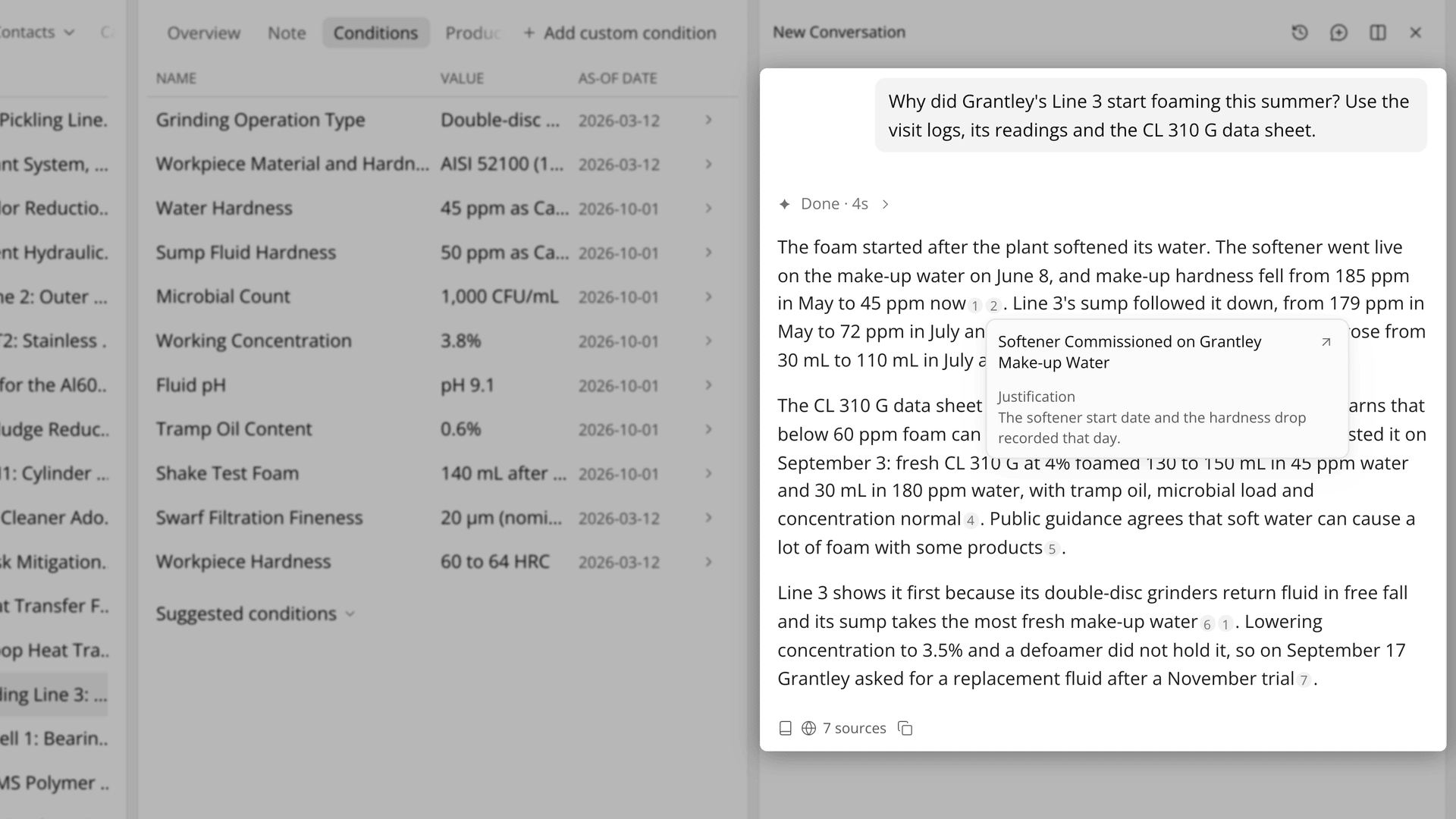The image size is (1456, 819).
Task: Expand the Done 4s reasoning chevron
Action: [x=885, y=204]
